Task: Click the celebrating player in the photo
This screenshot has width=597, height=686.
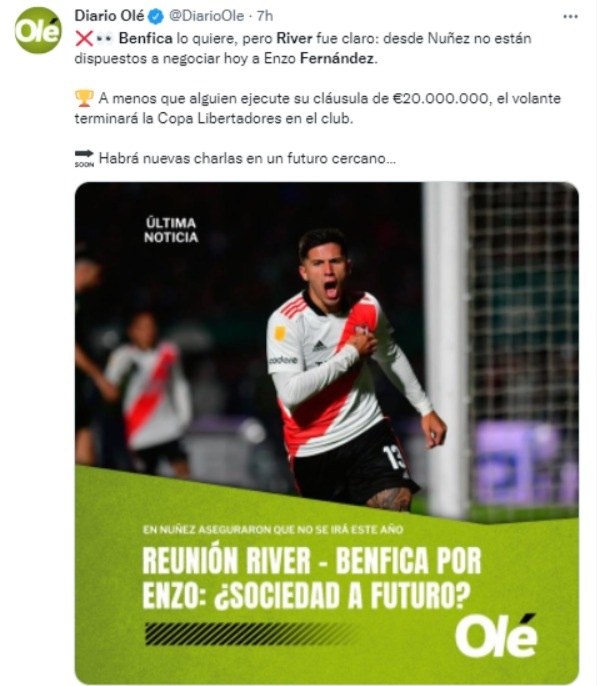Action: [350, 370]
